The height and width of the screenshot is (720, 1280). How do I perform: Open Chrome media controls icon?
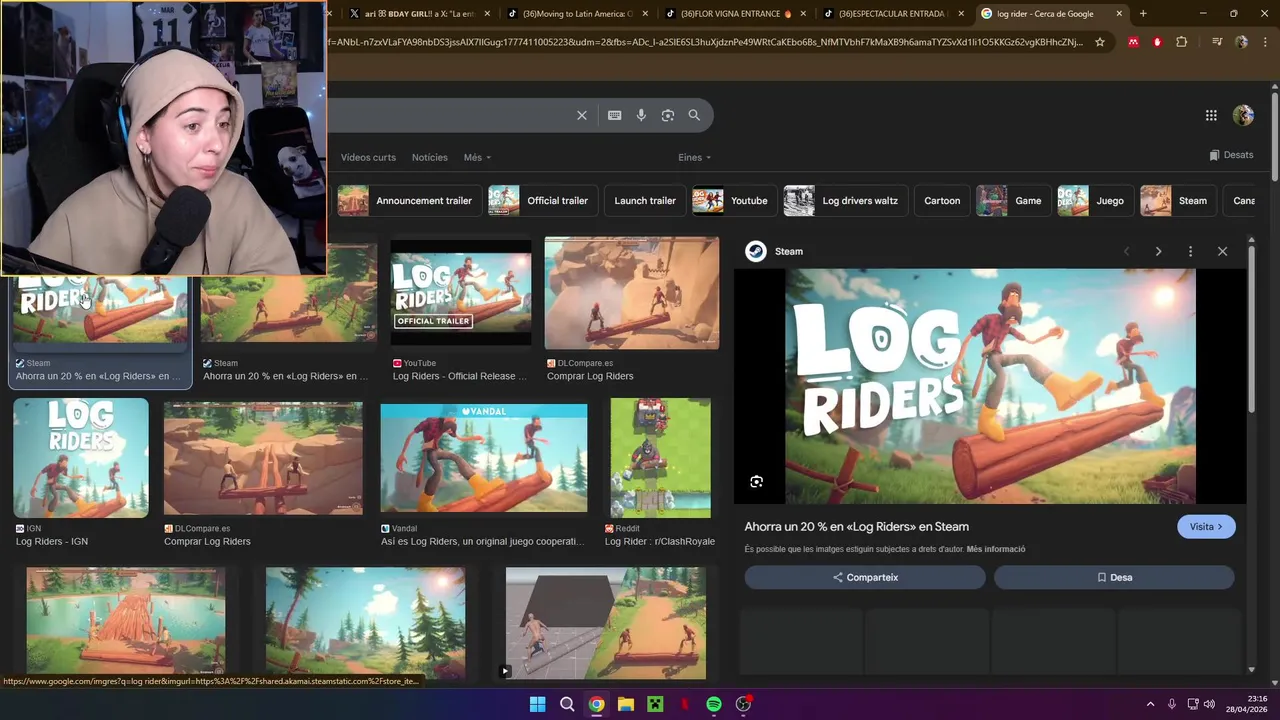(1217, 42)
